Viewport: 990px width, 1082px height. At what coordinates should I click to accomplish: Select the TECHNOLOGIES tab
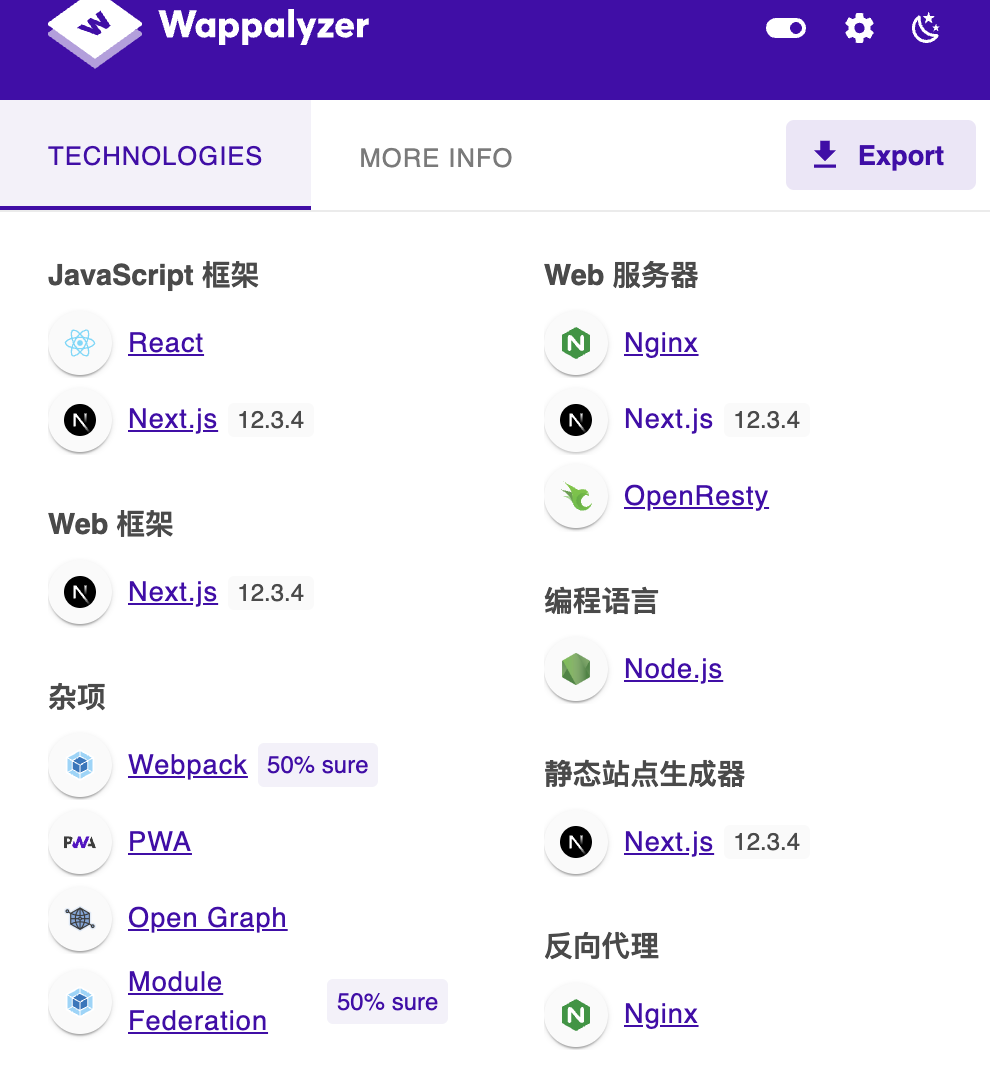click(155, 156)
